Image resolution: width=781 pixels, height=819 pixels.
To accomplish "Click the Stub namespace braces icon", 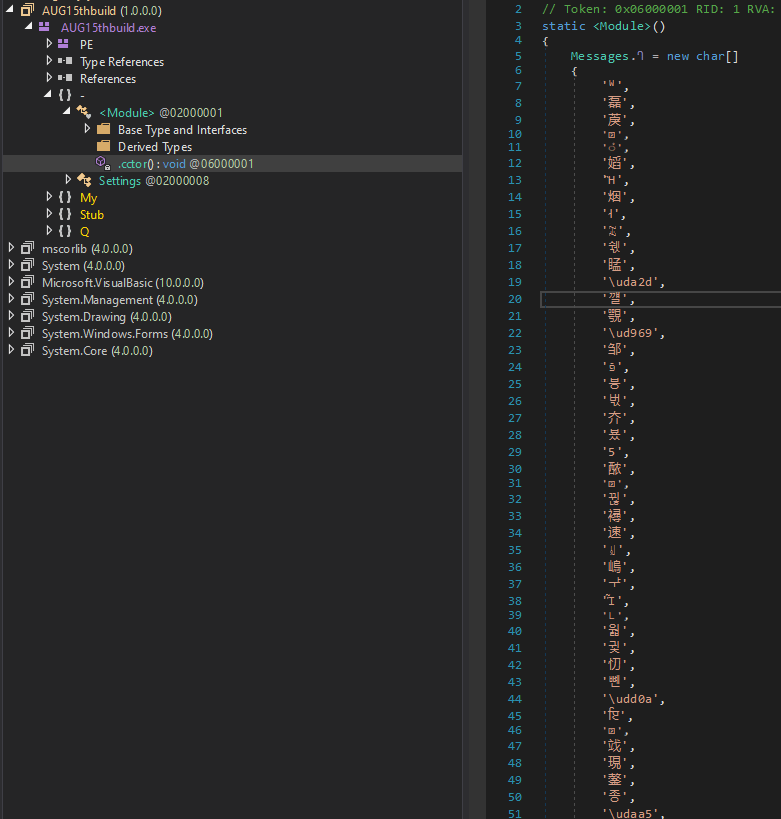I will (65, 215).
